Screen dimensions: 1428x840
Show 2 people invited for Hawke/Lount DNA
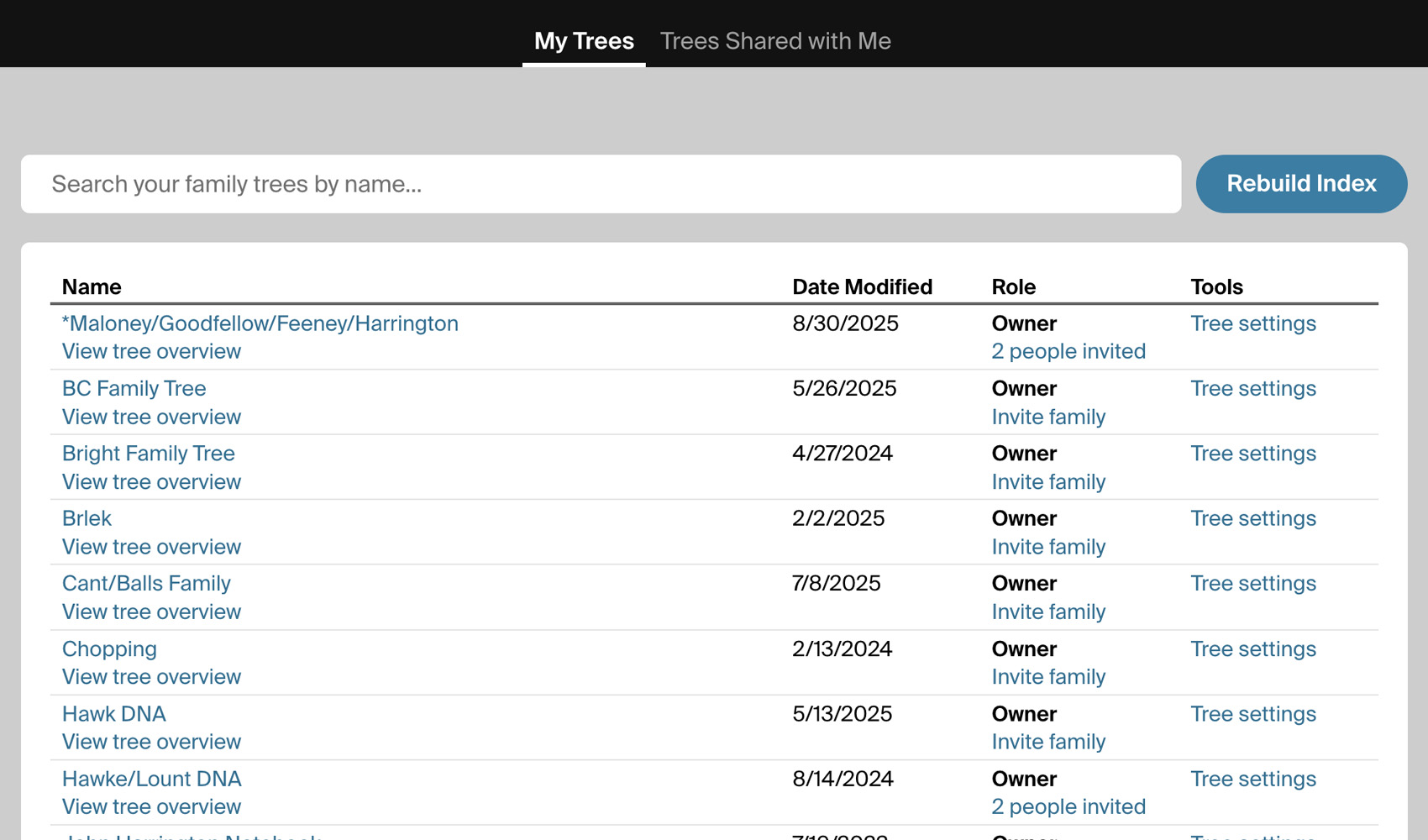click(x=1068, y=806)
